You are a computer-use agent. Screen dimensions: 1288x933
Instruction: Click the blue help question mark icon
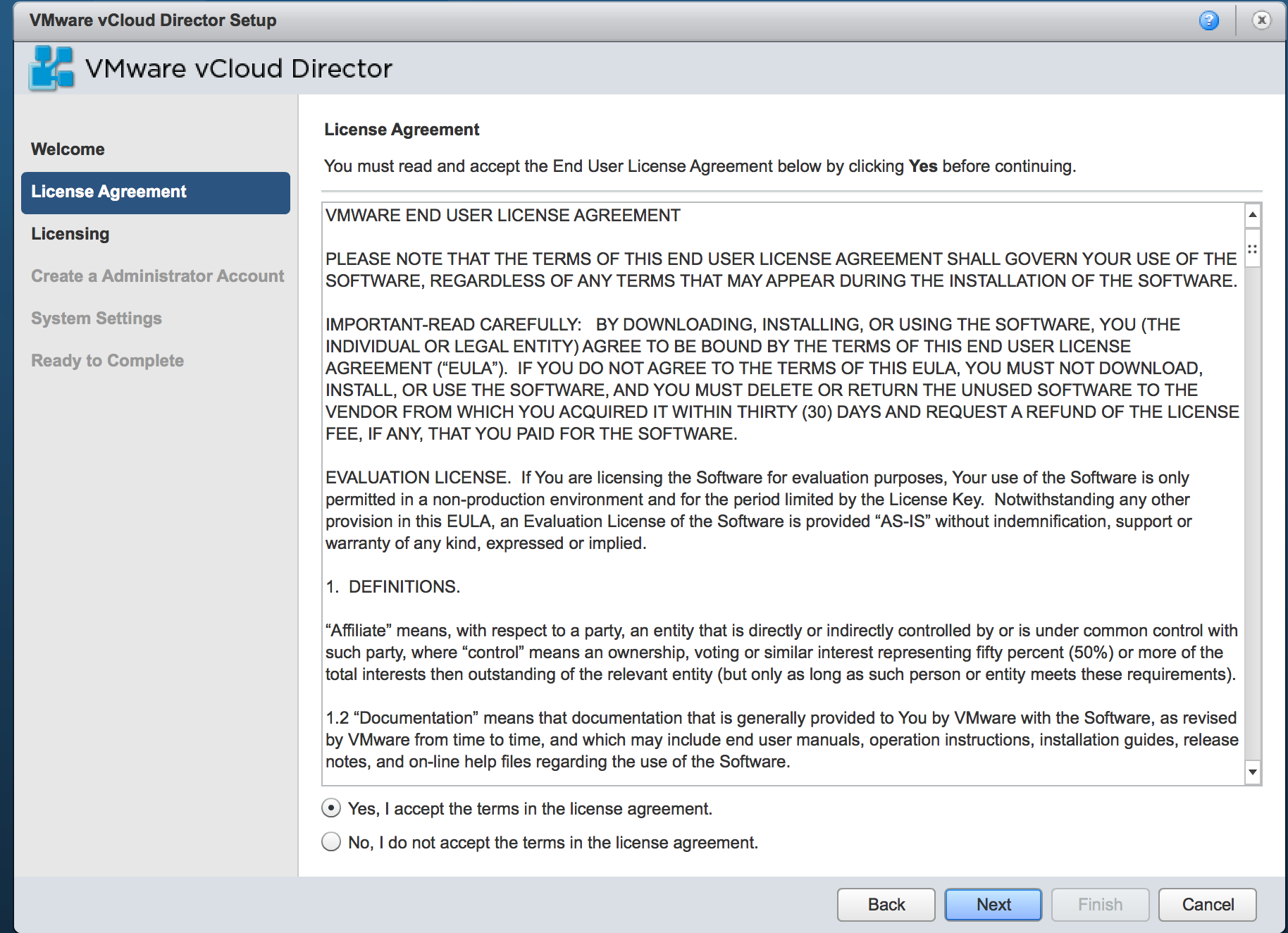pos(1208,20)
